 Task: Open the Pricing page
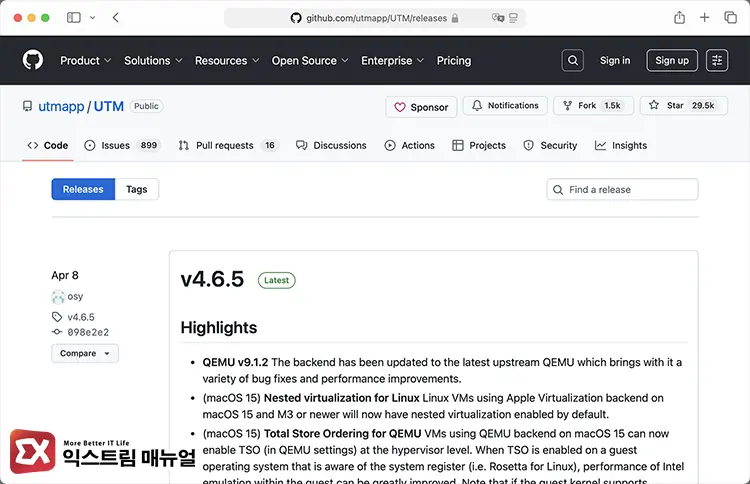tap(454, 61)
